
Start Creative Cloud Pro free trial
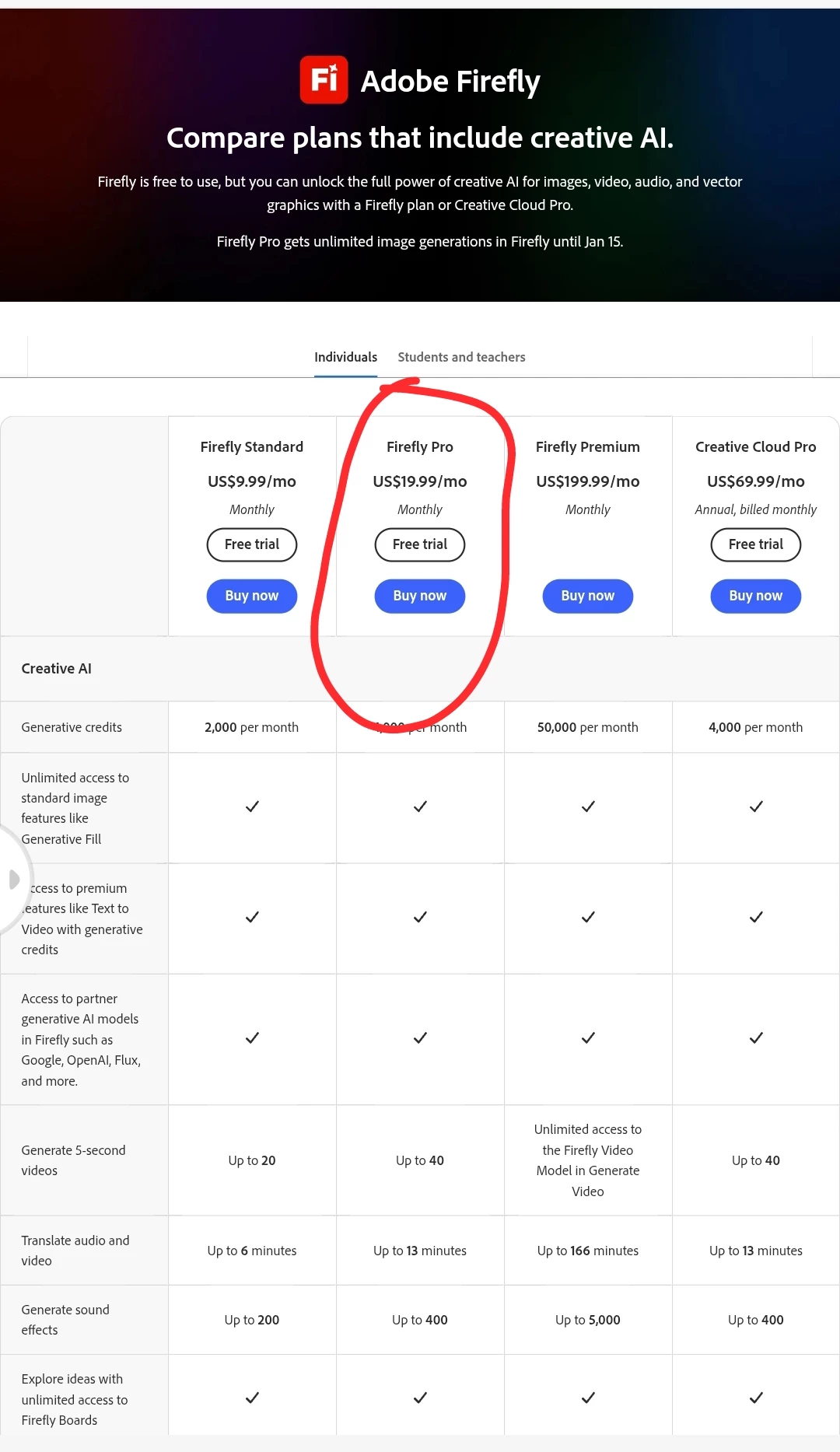click(x=756, y=544)
